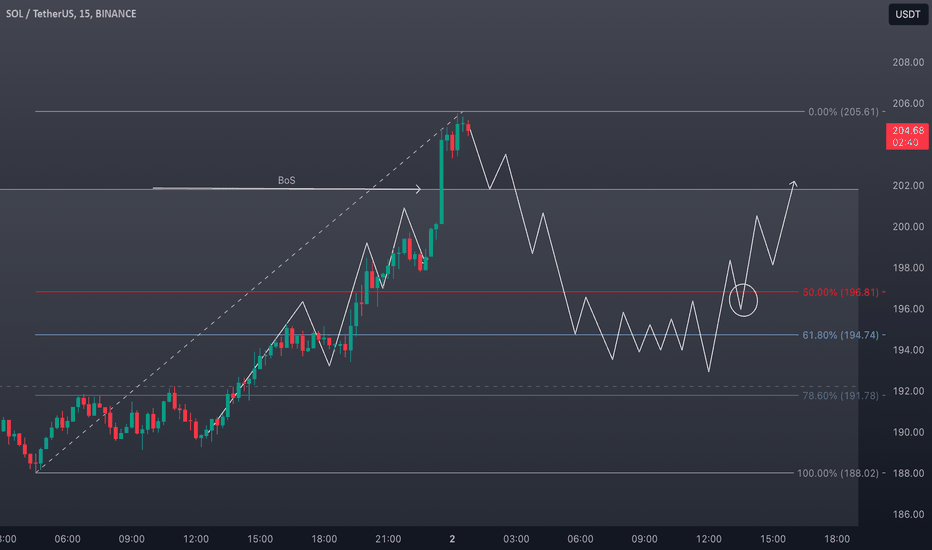The height and width of the screenshot is (550, 932).
Task: Click the 0.00% (205.61) Fibonacci label
Action: coord(843,112)
